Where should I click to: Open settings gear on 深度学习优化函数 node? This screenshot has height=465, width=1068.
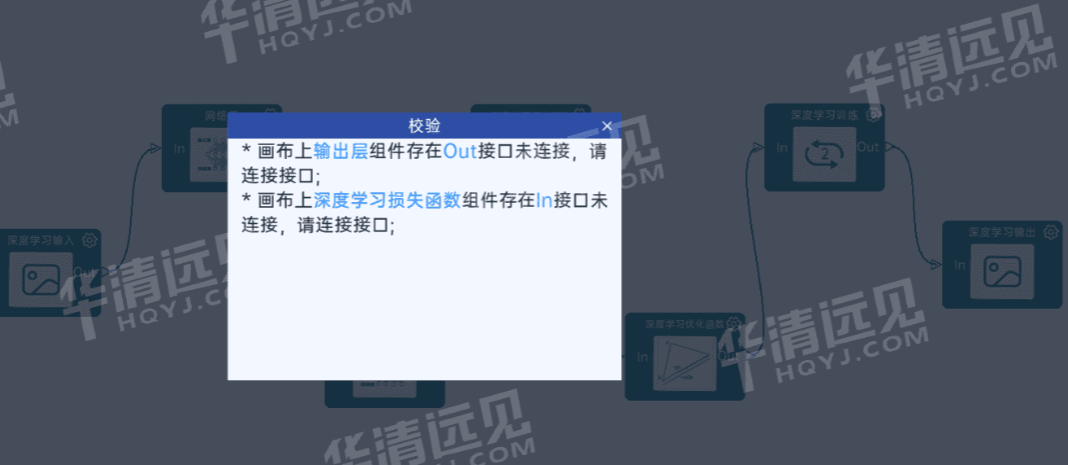(x=733, y=323)
